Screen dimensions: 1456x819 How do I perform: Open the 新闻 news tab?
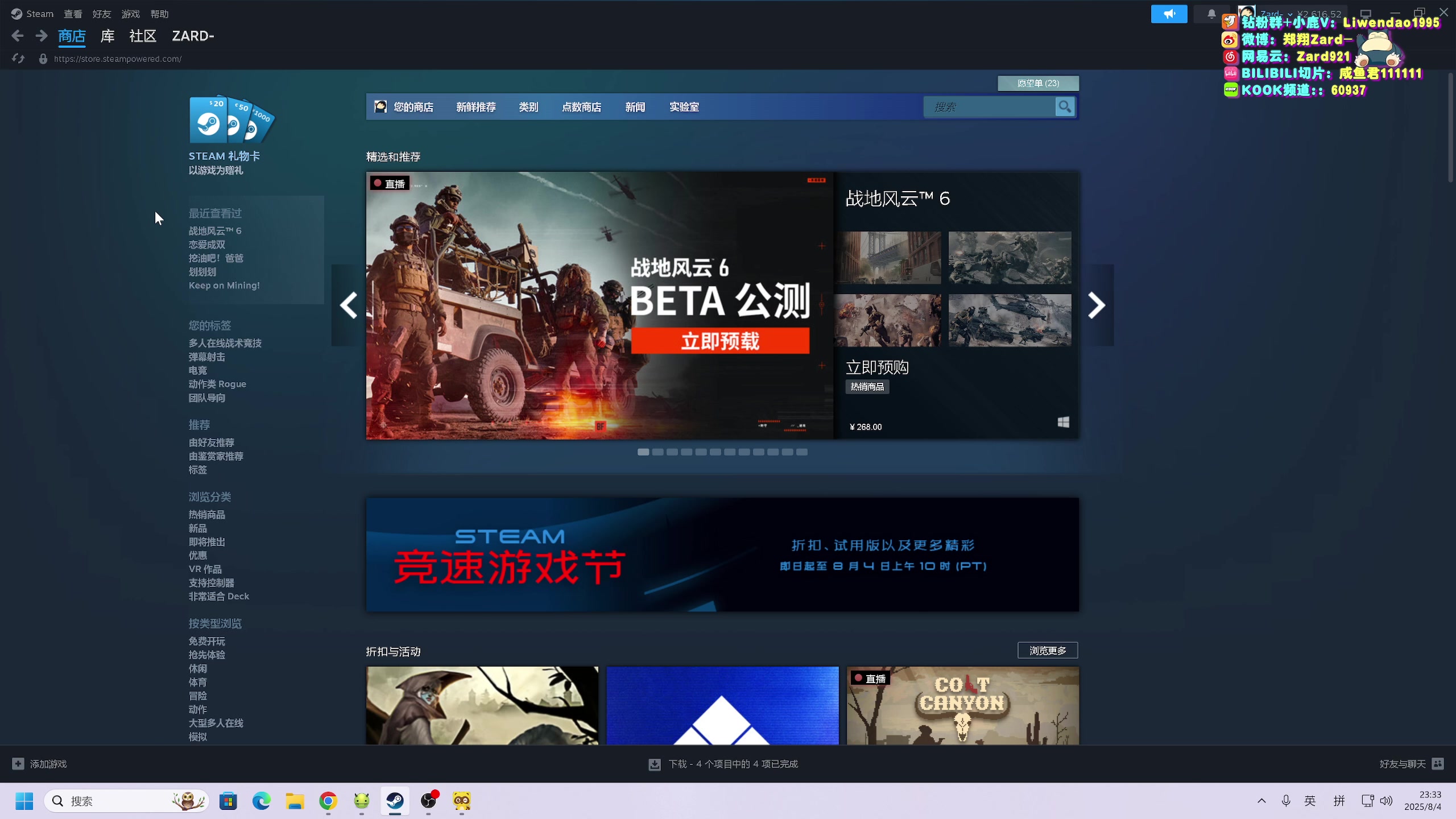click(635, 107)
